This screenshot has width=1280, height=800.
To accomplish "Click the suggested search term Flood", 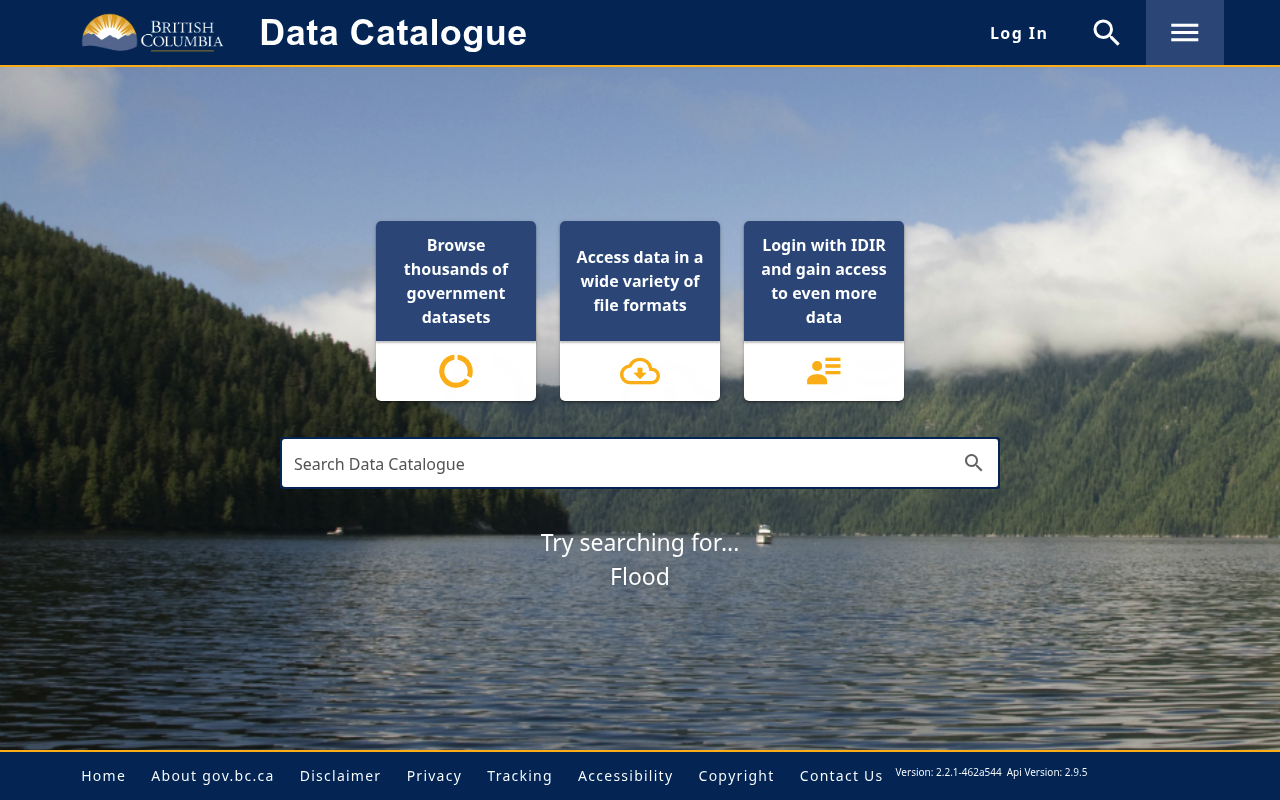I will click(x=640, y=577).
